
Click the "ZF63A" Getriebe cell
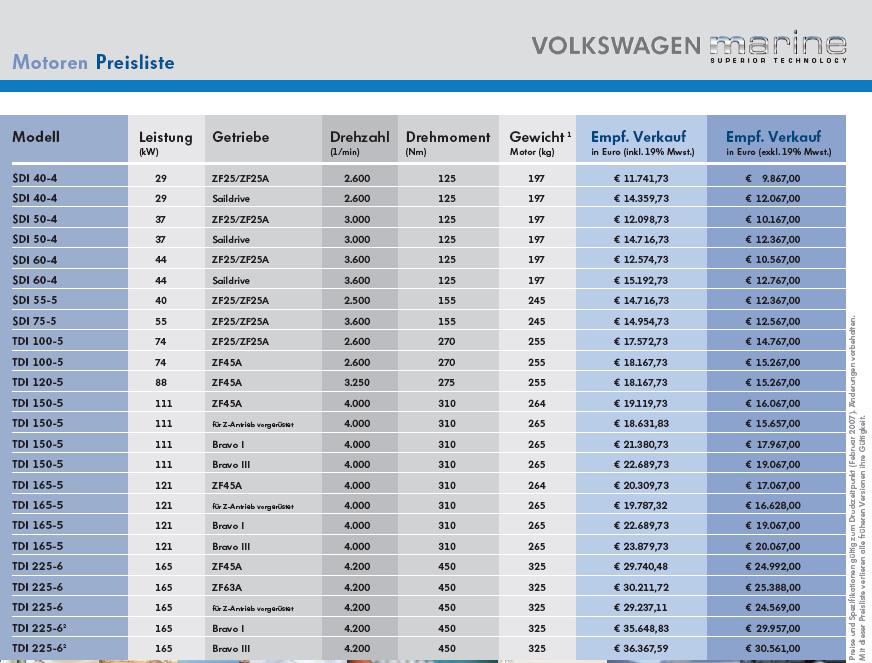(227, 587)
